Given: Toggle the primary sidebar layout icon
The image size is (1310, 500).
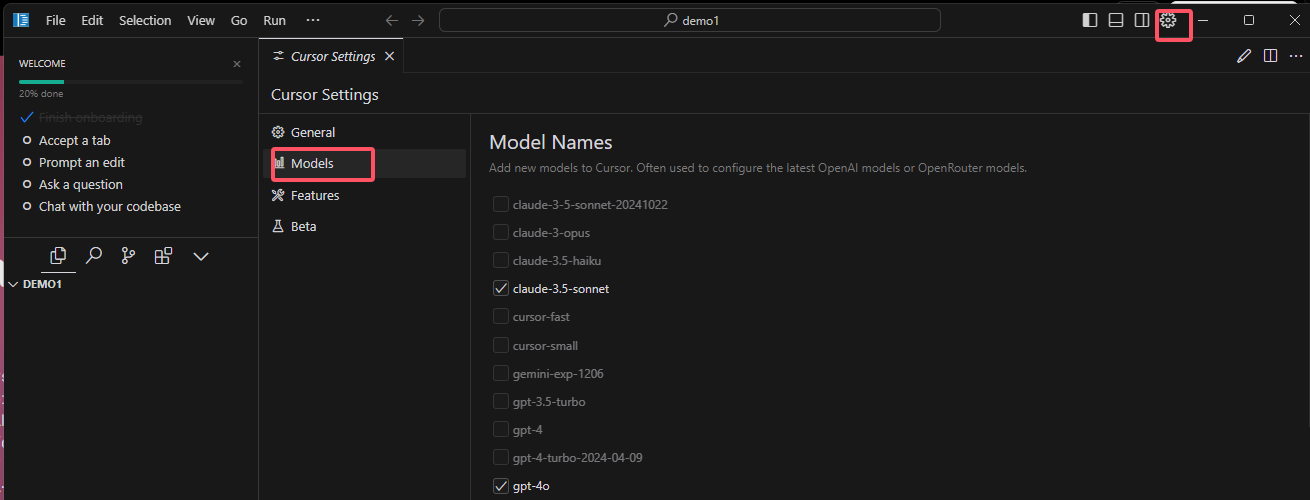Looking at the screenshot, I should click(x=1090, y=20).
